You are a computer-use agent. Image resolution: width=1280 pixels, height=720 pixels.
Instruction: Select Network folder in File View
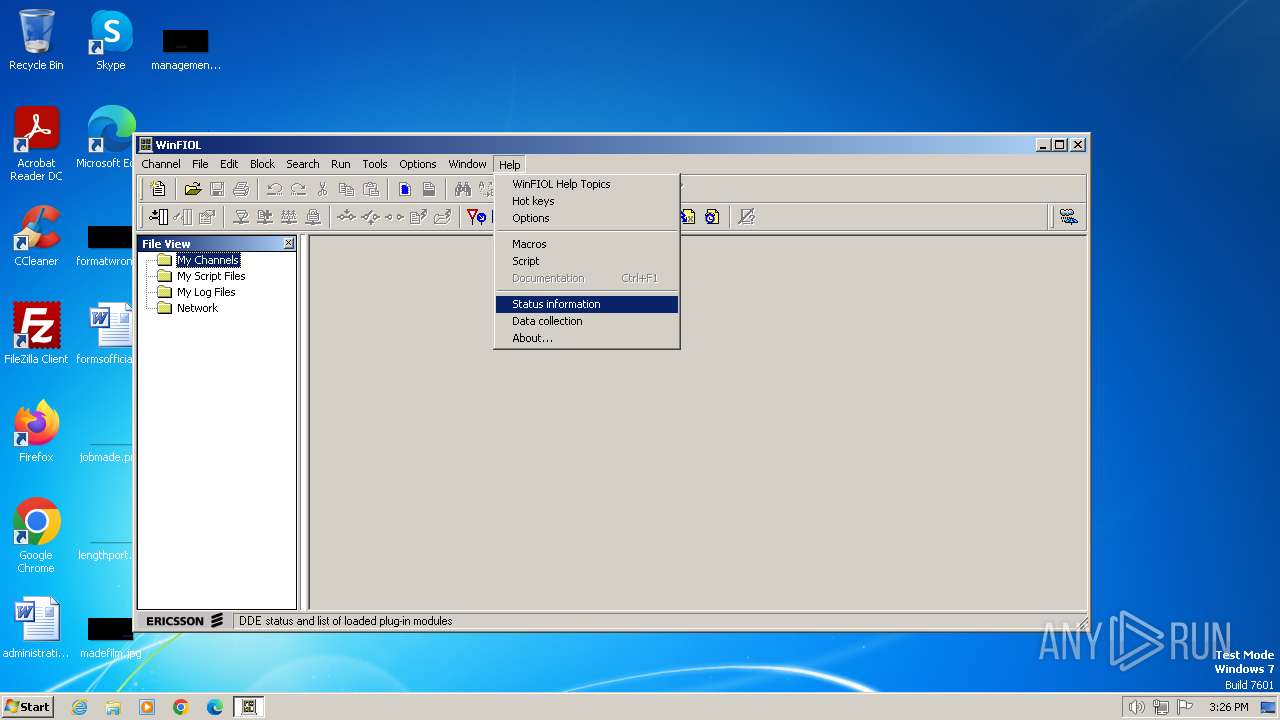(x=197, y=308)
